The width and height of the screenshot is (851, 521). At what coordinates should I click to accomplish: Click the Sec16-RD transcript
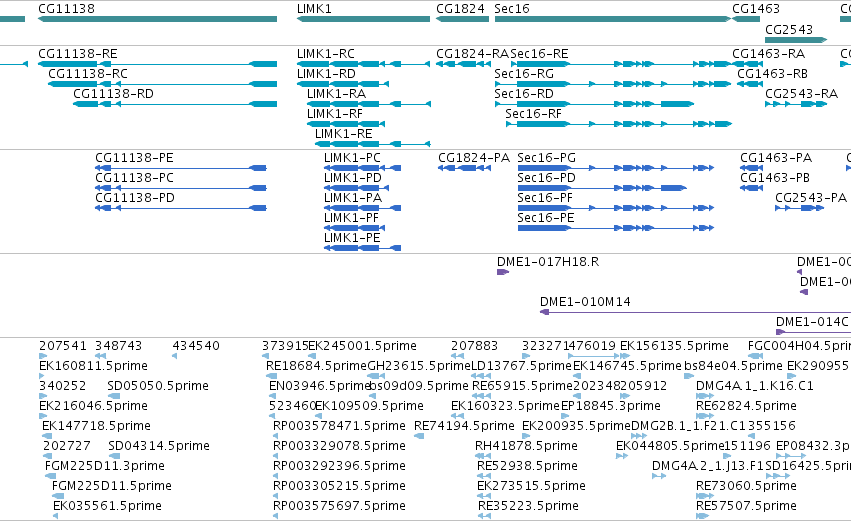coord(524,94)
